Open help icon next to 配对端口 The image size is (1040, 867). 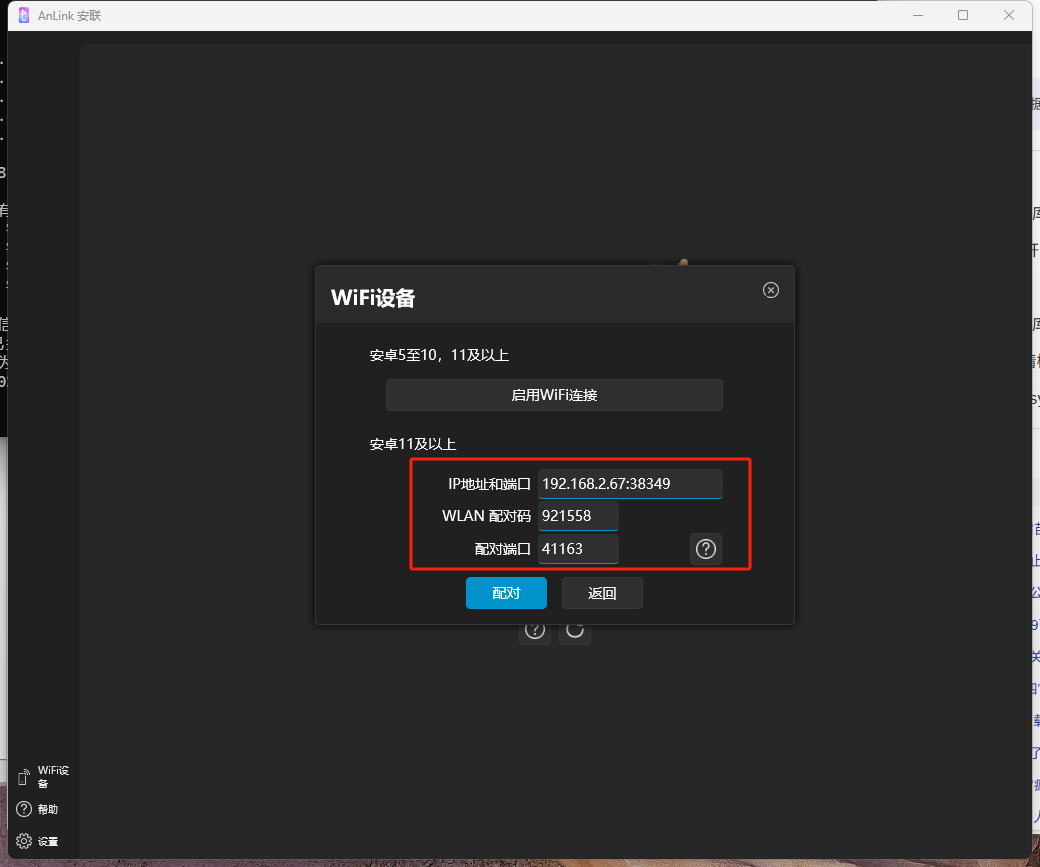(706, 549)
